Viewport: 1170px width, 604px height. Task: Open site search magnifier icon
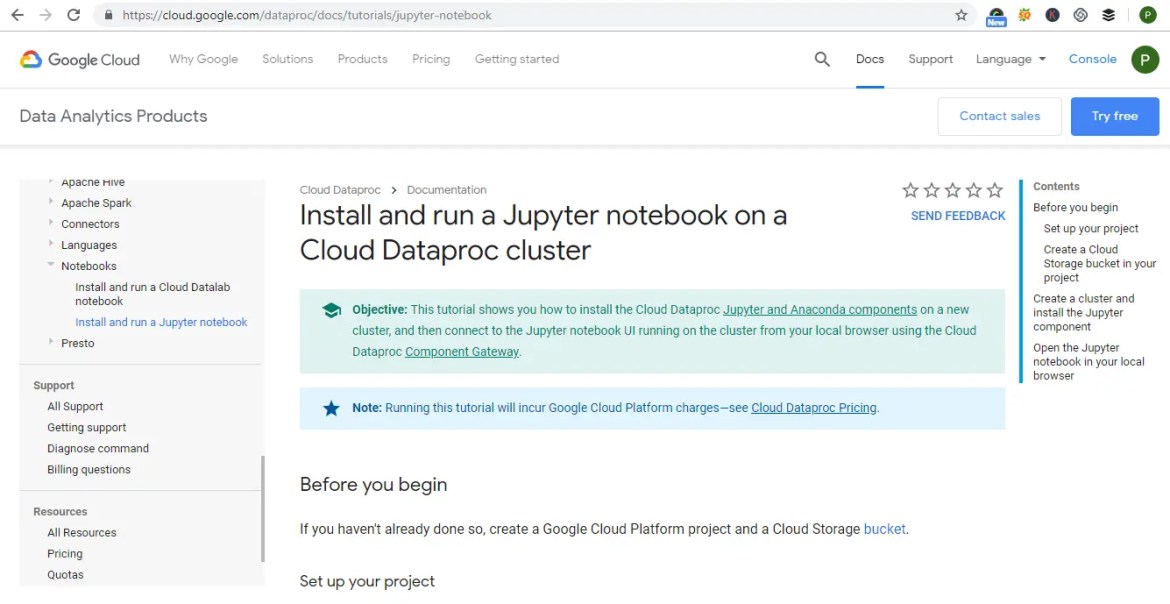[x=822, y=59]
